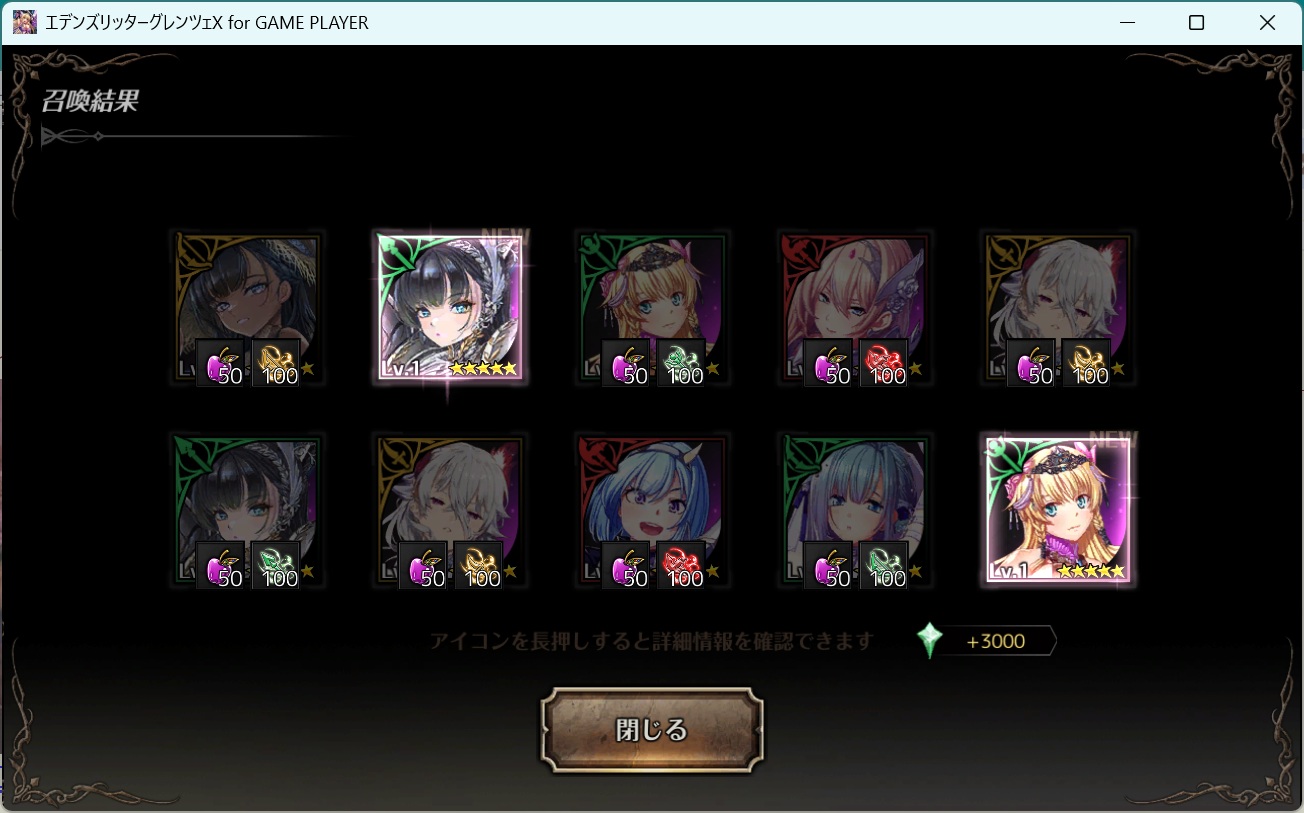Click the five-star rating on the blonde NEW card
This screenshot has width=1304, height=813.
click(1091, 571)
